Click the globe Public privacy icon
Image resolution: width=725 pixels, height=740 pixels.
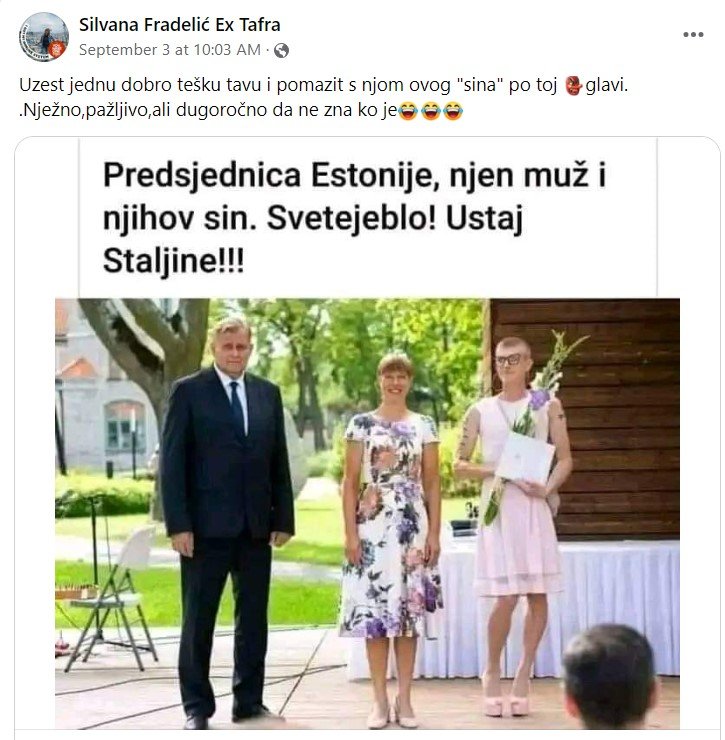point(281,50)
